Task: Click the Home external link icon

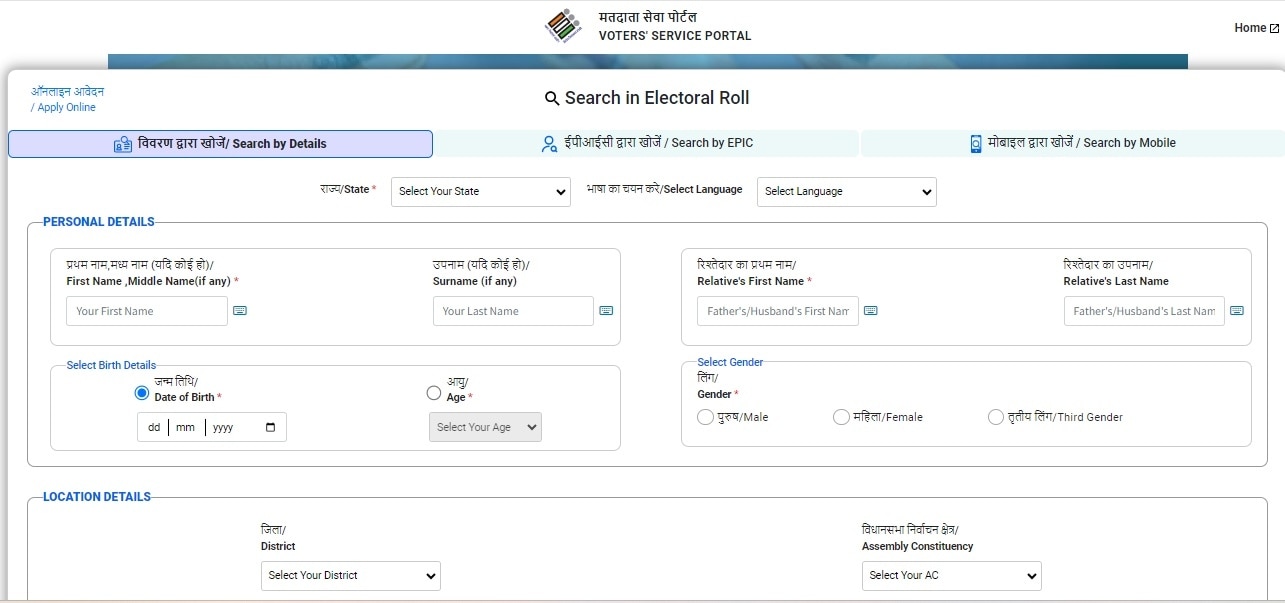Action: tap(1273, 28)
